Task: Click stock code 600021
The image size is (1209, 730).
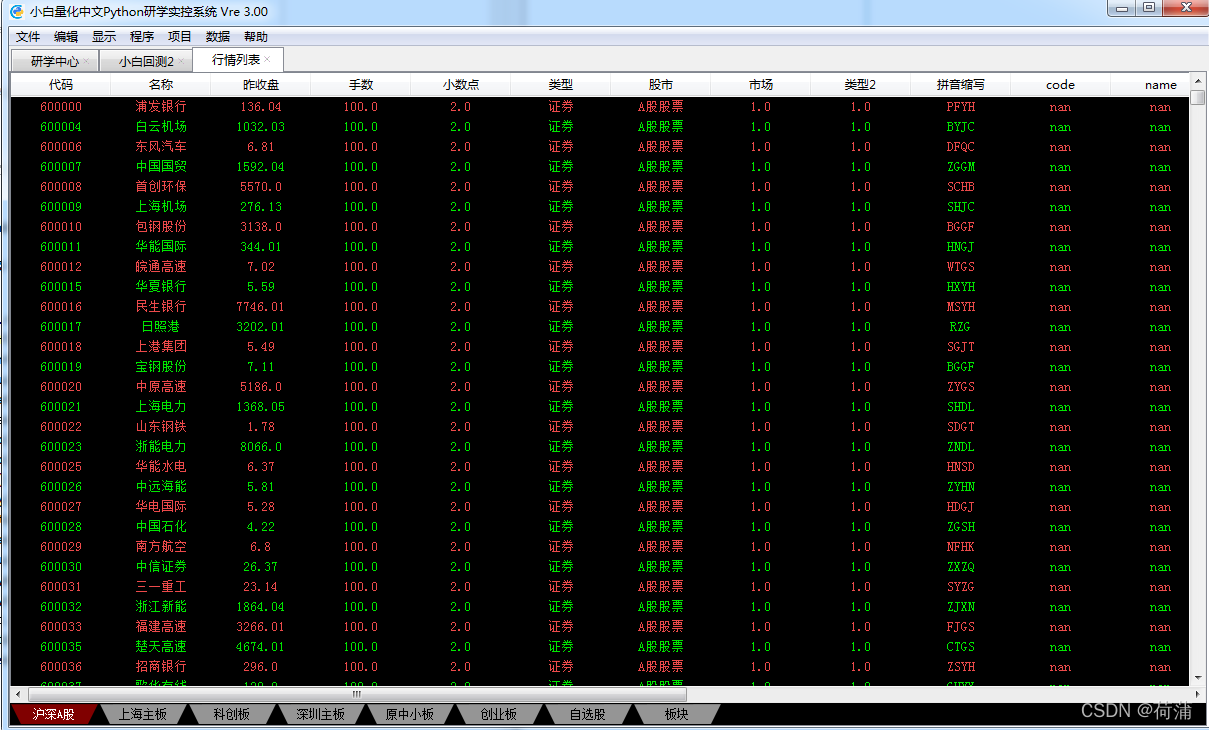Action: pyautogui.click(x=61, y=407)
